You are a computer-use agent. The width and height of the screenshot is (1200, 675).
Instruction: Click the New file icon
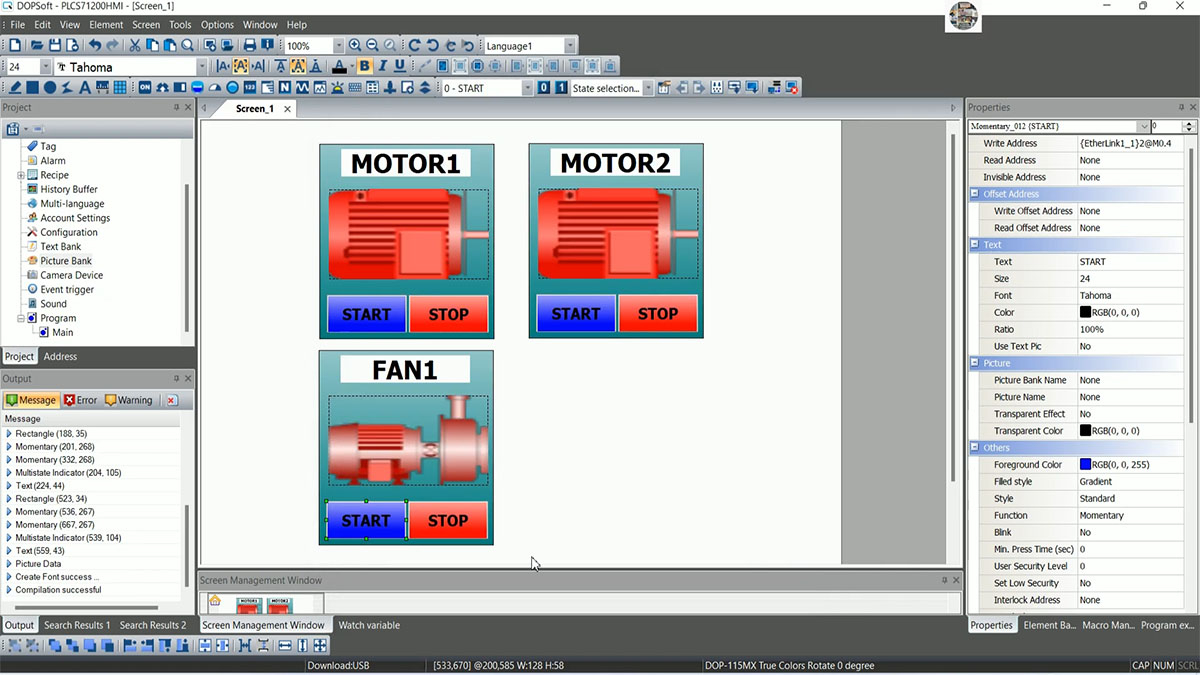pos(15,45)
